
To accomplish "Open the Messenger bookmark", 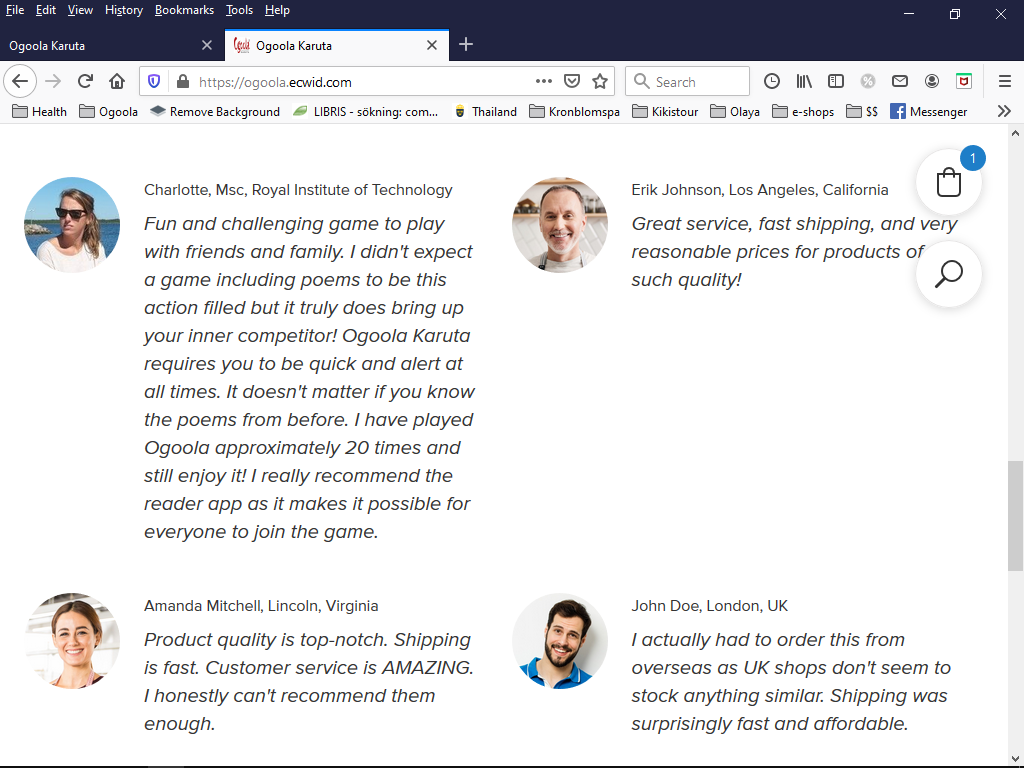I will click(929, 112).
